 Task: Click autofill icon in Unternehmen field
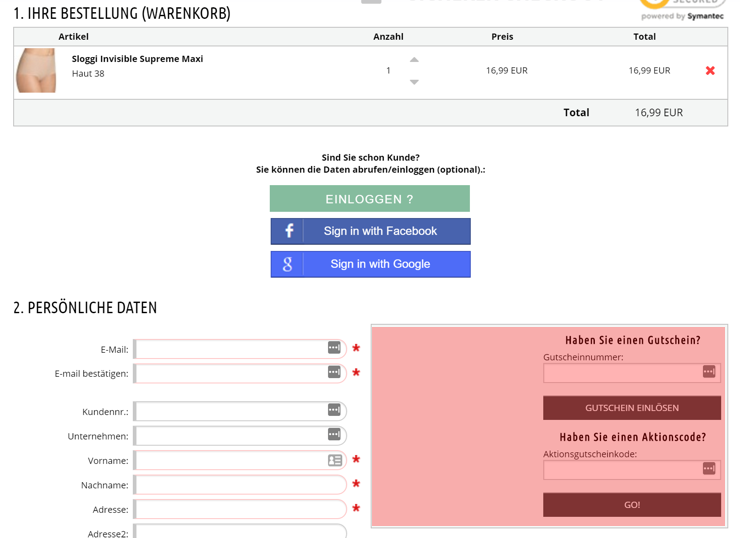coord(334,434)
